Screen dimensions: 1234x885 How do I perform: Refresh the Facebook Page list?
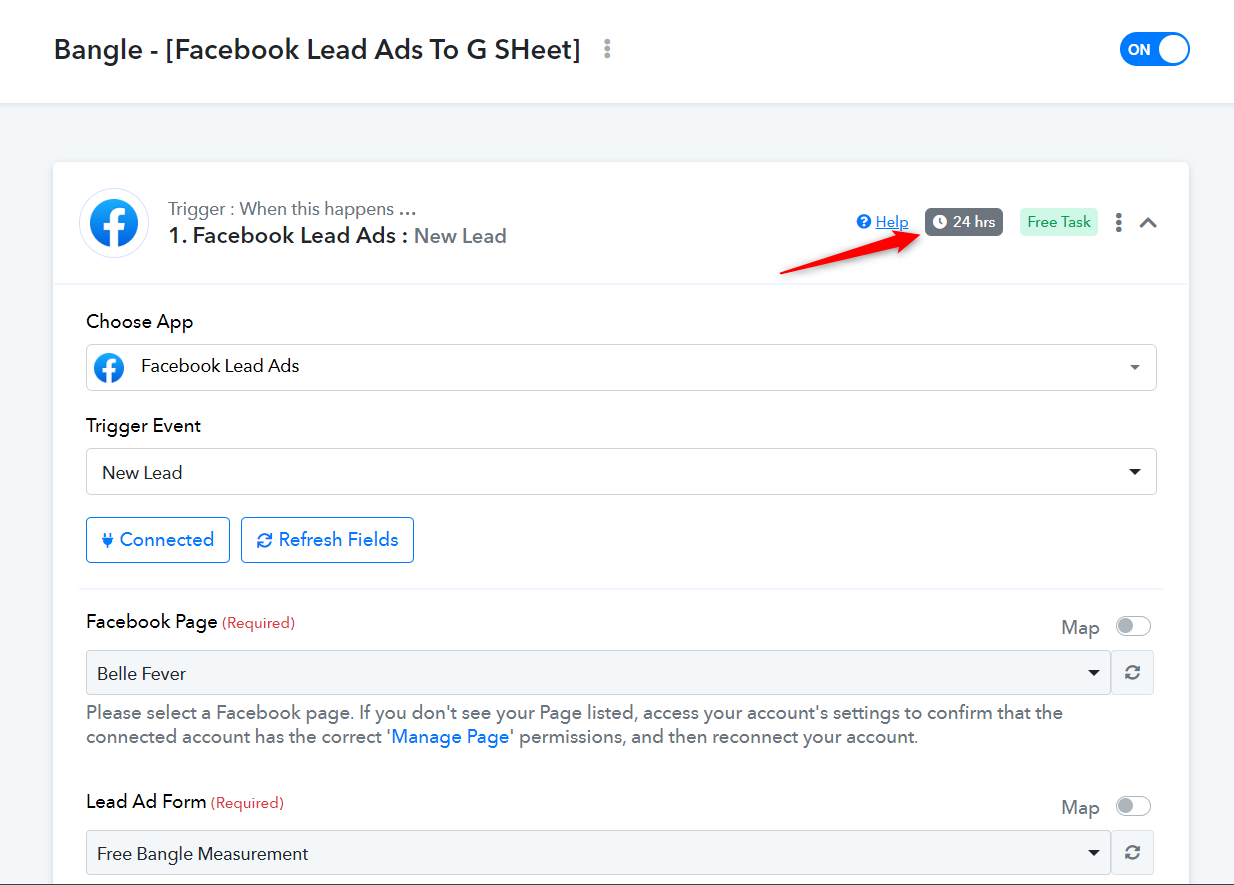coord(1132,673)
